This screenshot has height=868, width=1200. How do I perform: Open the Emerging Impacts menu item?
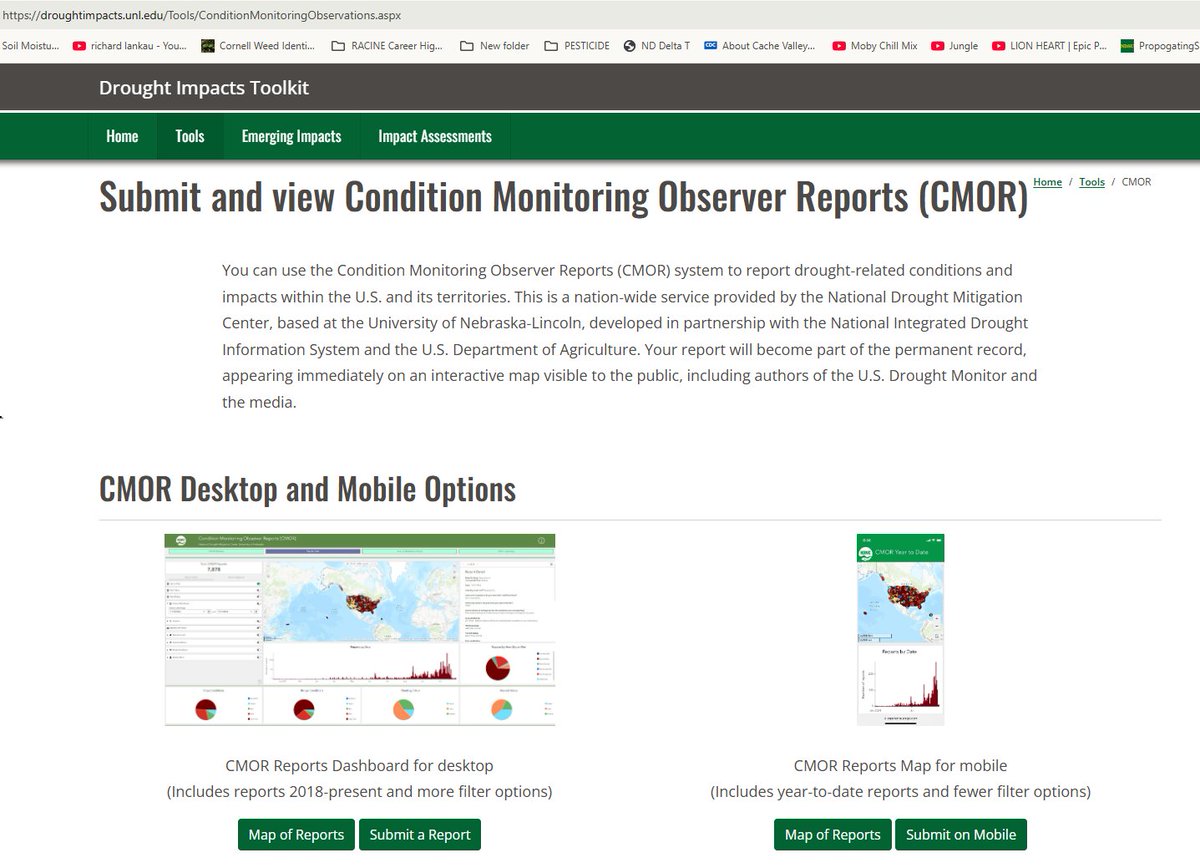(291, 136)
